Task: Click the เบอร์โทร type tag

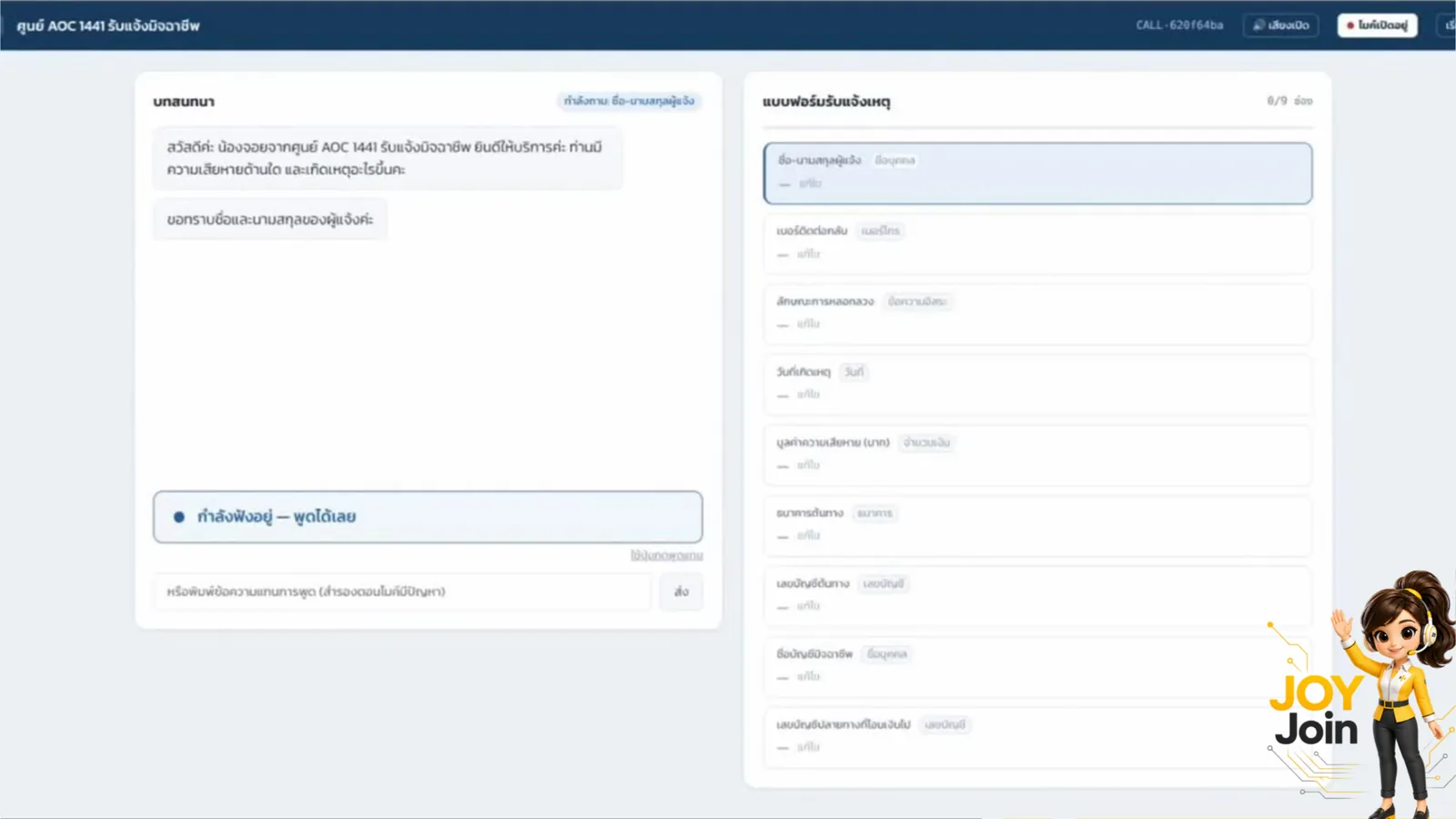Action: click(x=880, y=231)
